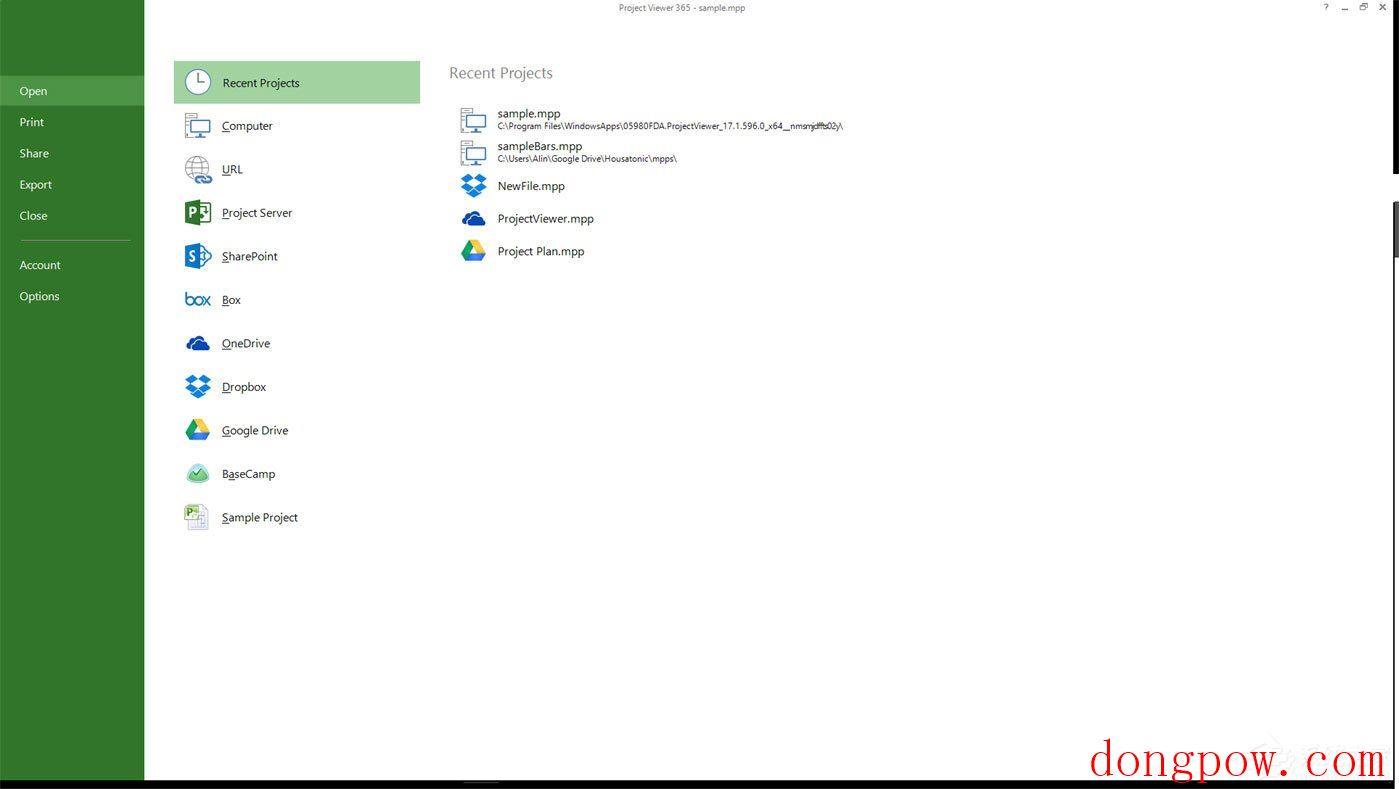
Task: Choose the URL source label
Action: tap(232, 169)
